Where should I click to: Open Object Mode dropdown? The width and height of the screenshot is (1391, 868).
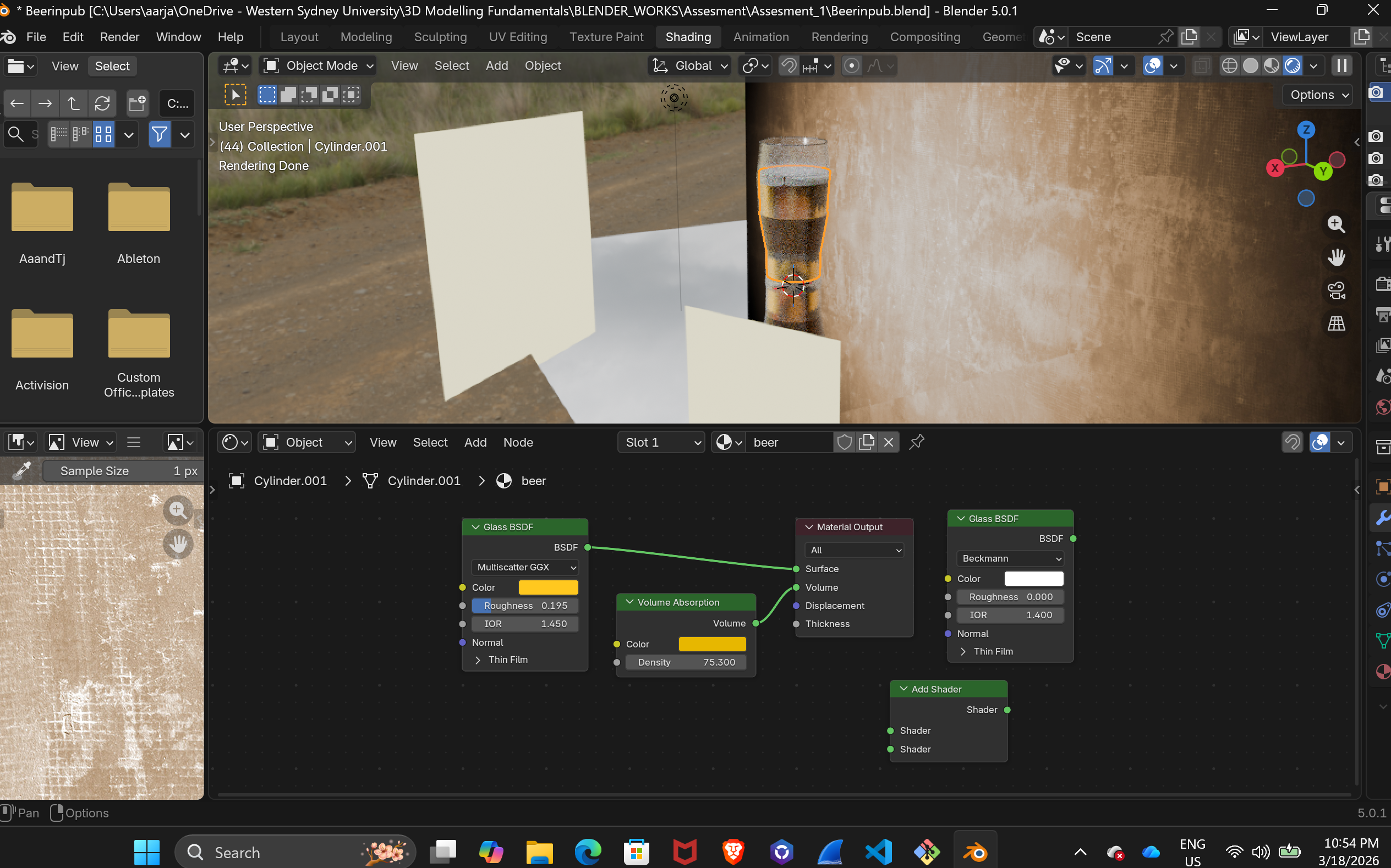319,66
